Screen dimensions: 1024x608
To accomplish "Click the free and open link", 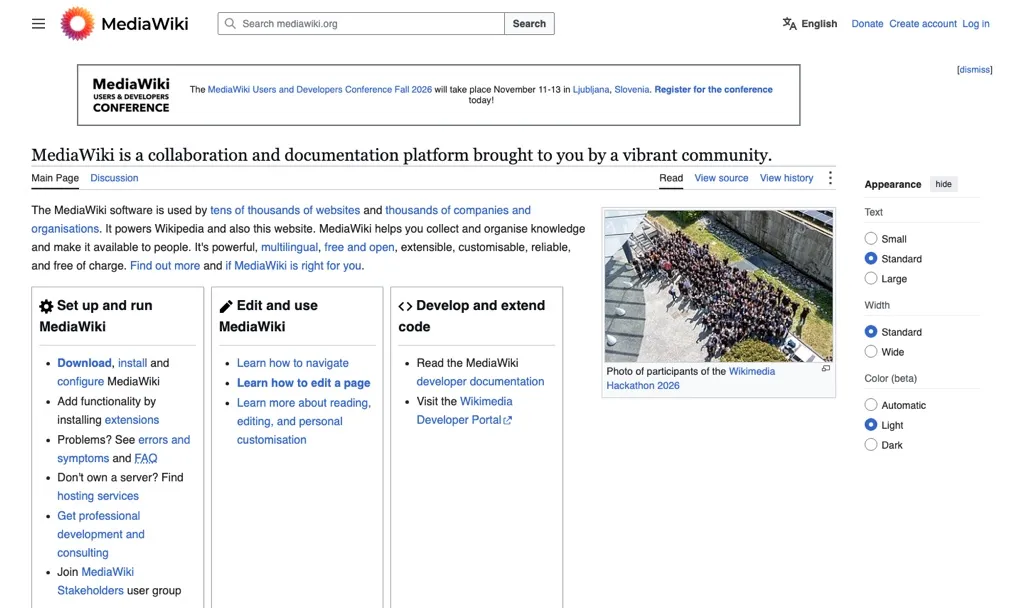I will [359, 248].
